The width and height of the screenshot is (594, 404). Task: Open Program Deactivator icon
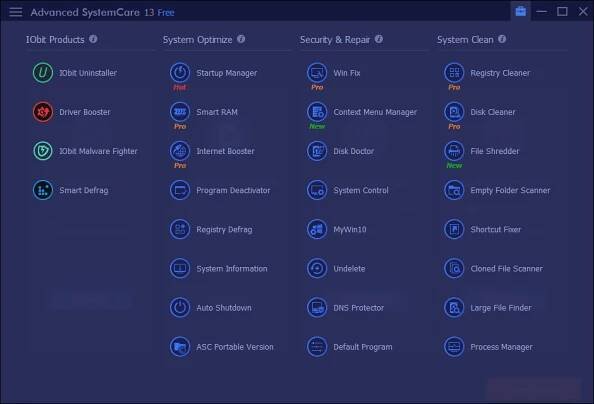point(180,190)
